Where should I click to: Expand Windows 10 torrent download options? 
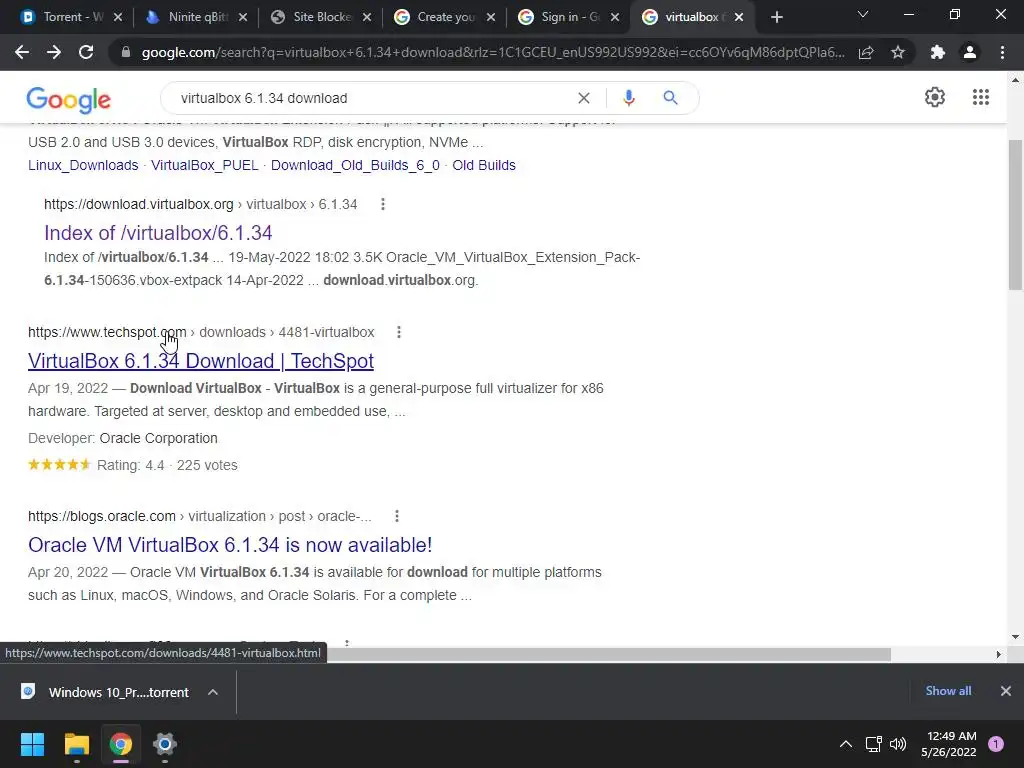(x=213, y=692)
